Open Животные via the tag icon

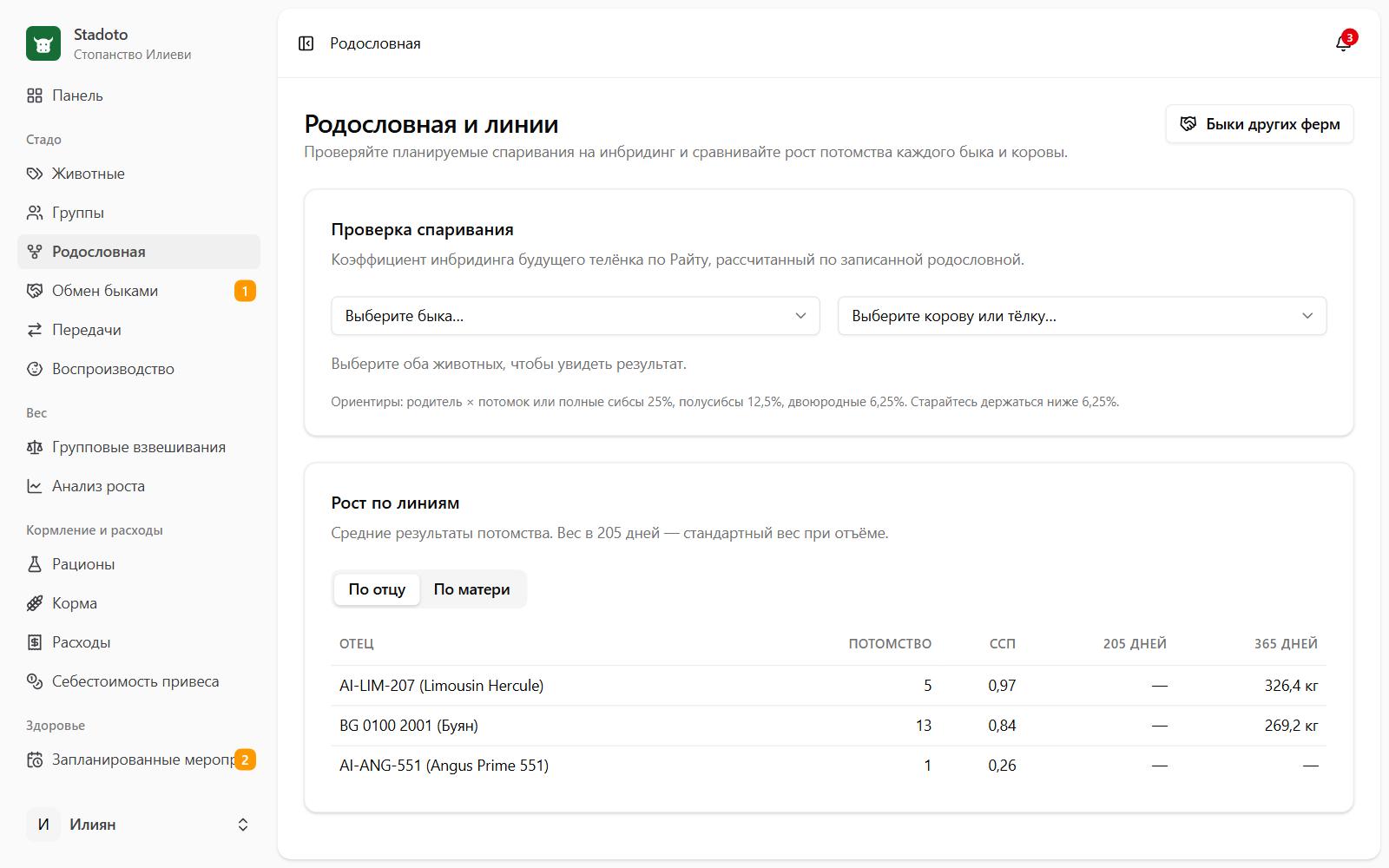point(35,174)
